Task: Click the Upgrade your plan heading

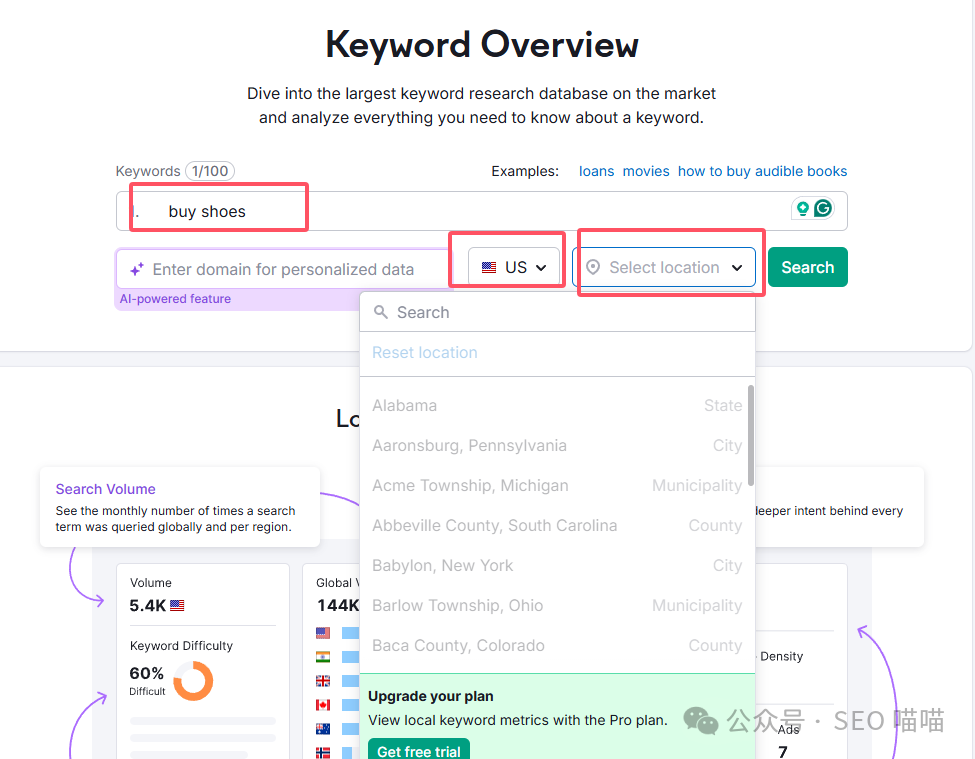Action: pyautogui.click(x=431, y=696)
